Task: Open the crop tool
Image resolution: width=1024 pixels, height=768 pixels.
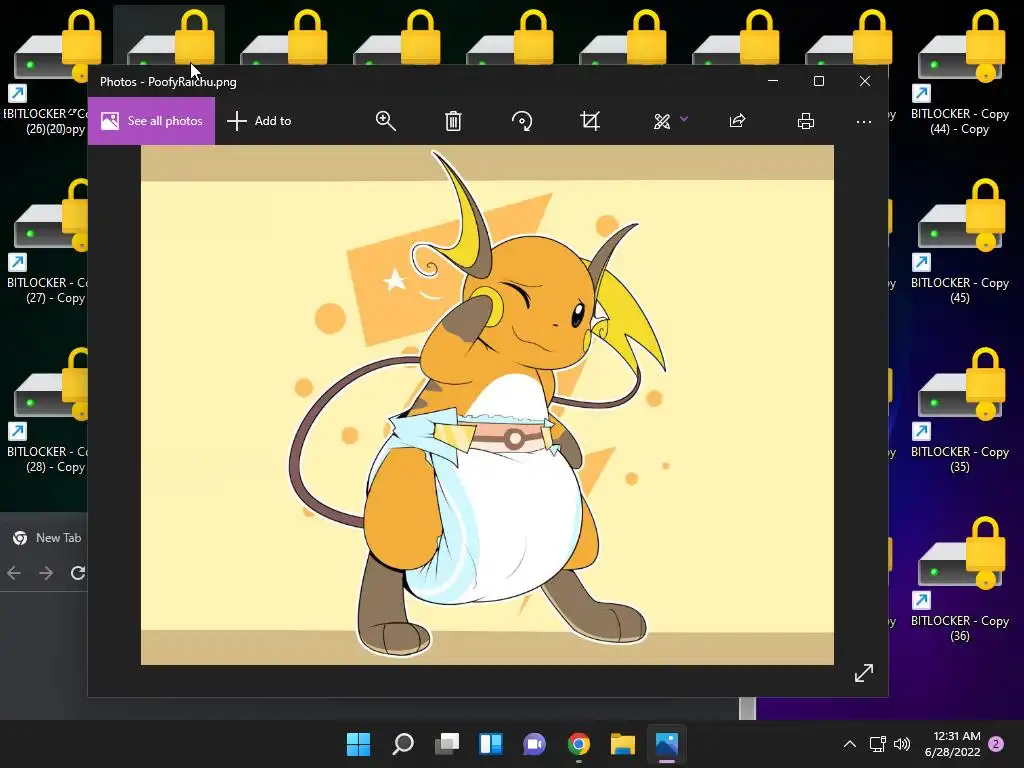Action: 590,121
